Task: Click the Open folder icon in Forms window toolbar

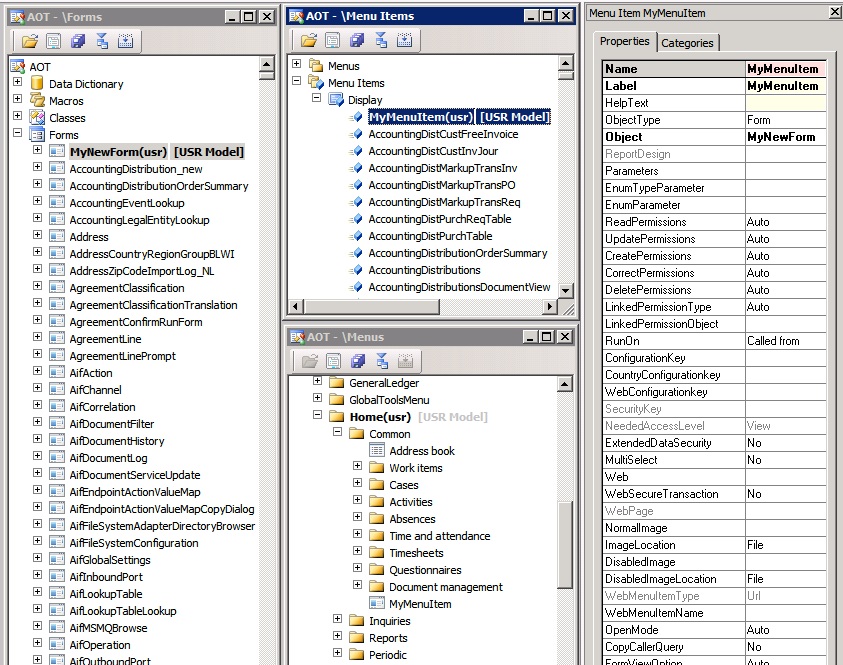Action: coord(30,41)
